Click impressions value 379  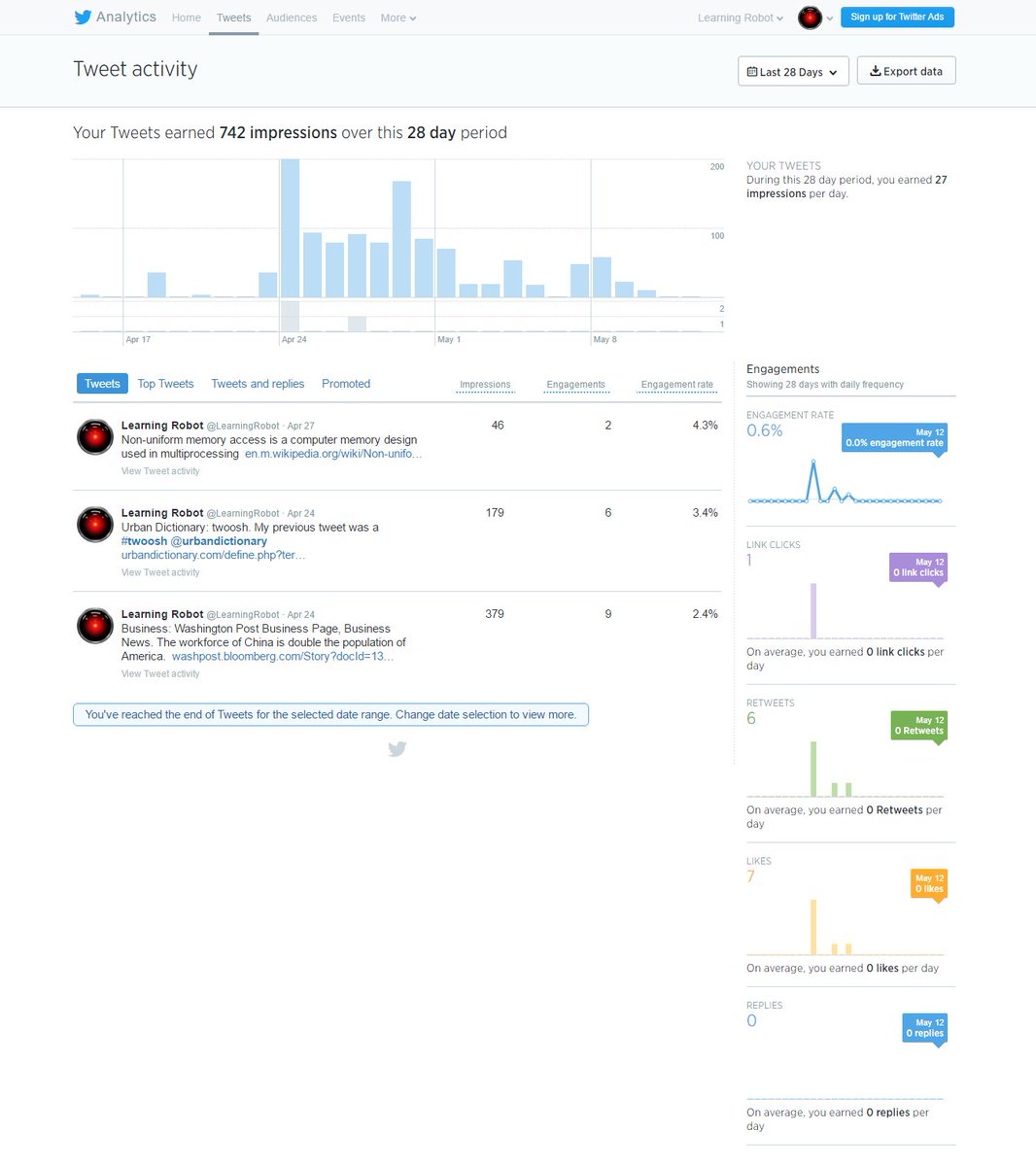coord(495,614)
